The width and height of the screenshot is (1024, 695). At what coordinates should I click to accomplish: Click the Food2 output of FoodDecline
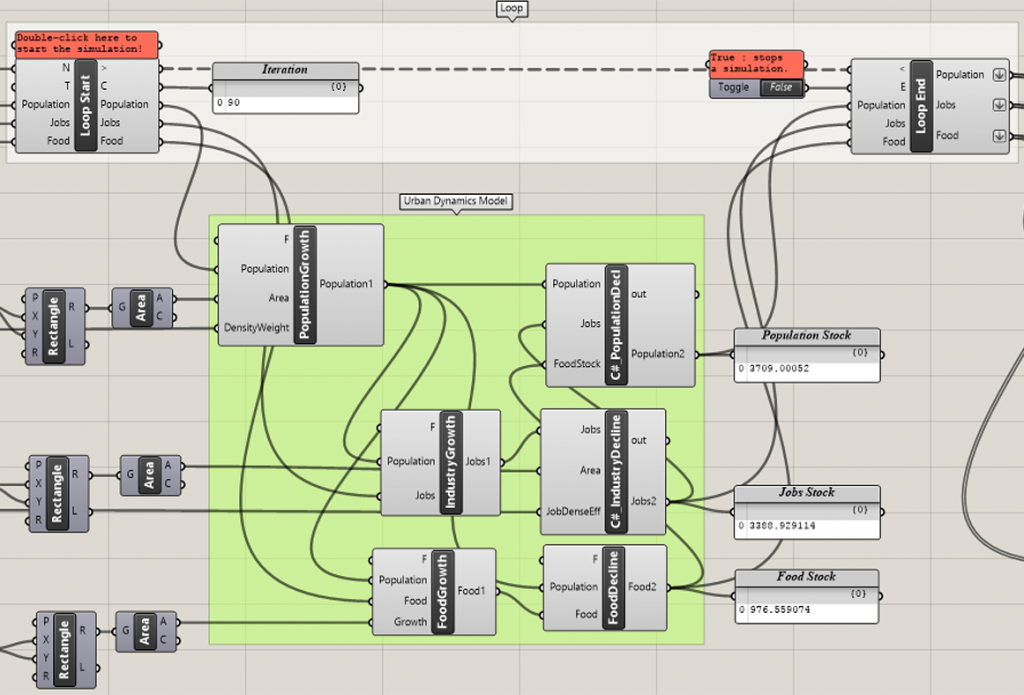(642, 587)
